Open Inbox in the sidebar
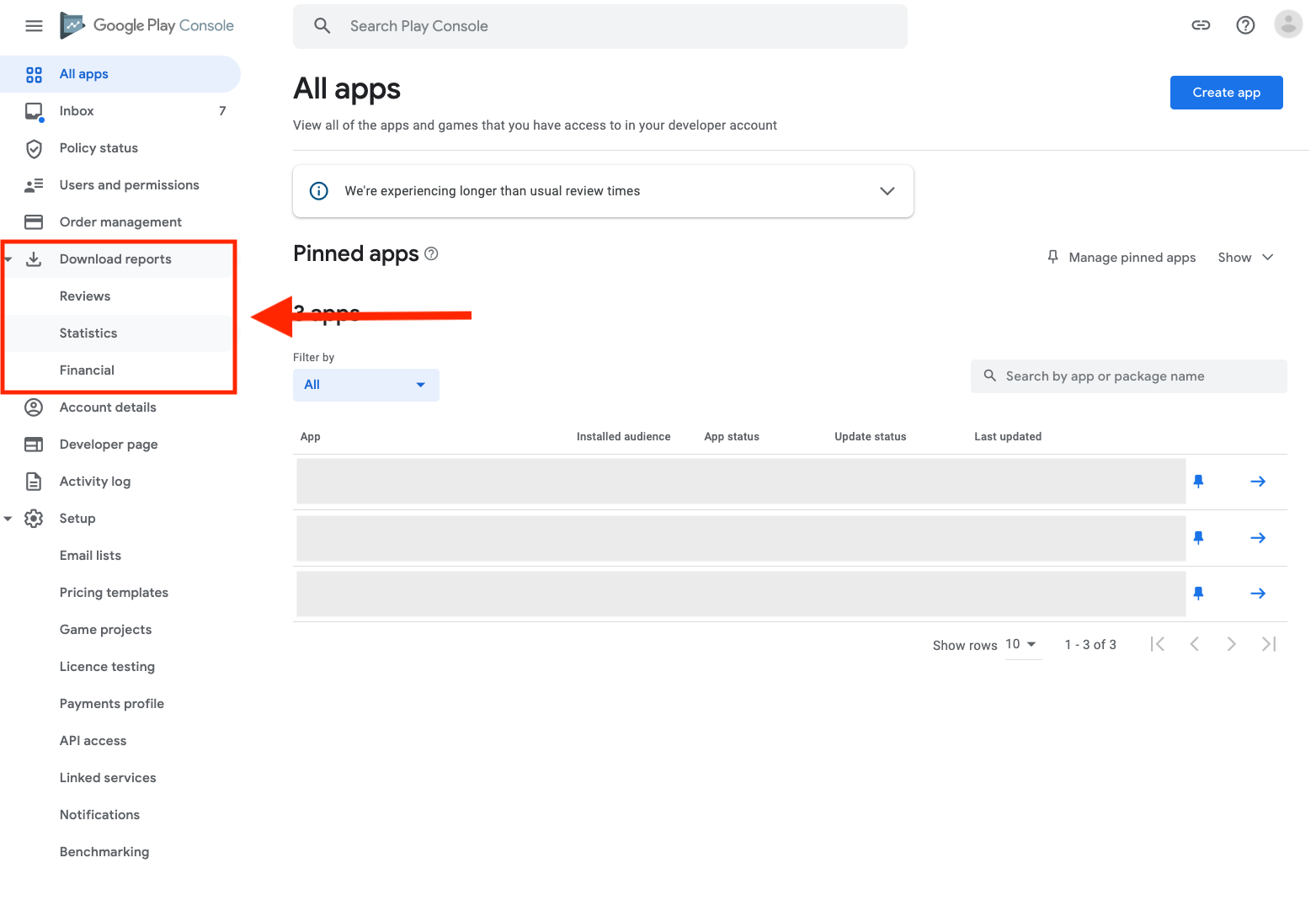This screenshot has width=1316, height=911. (x=120, y=111)
